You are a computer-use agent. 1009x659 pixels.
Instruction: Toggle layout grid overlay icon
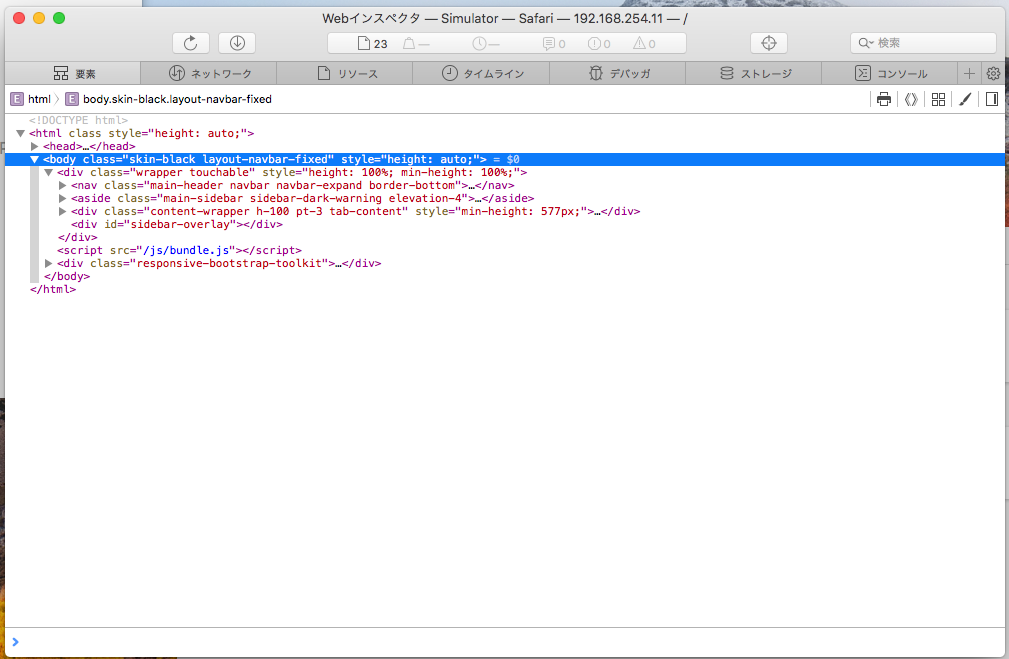[938, 99]
